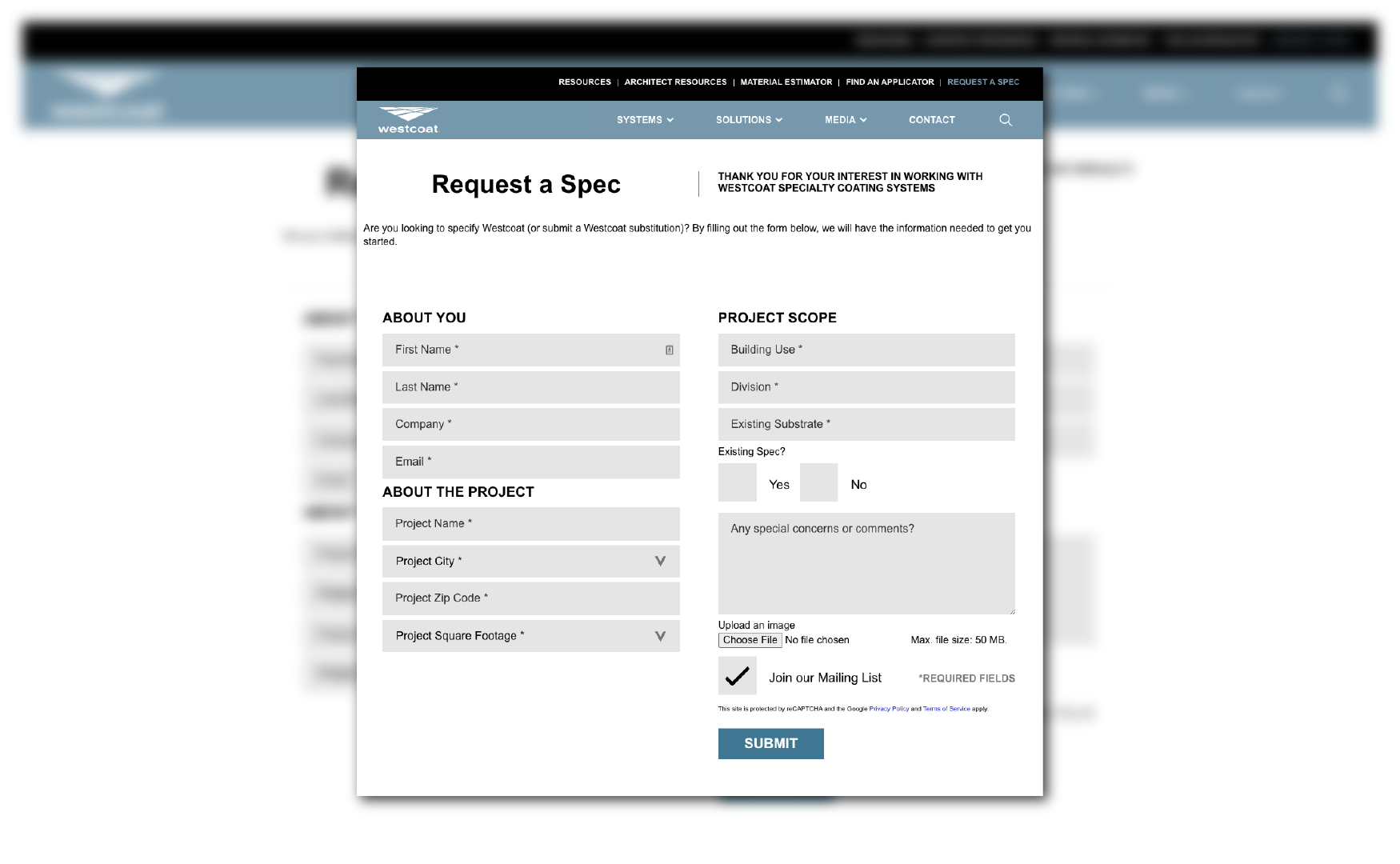Viewport: 1400px width, 864px height.
Task: Open the Existing Substrate dropdown
Action: tap(866, 424)
